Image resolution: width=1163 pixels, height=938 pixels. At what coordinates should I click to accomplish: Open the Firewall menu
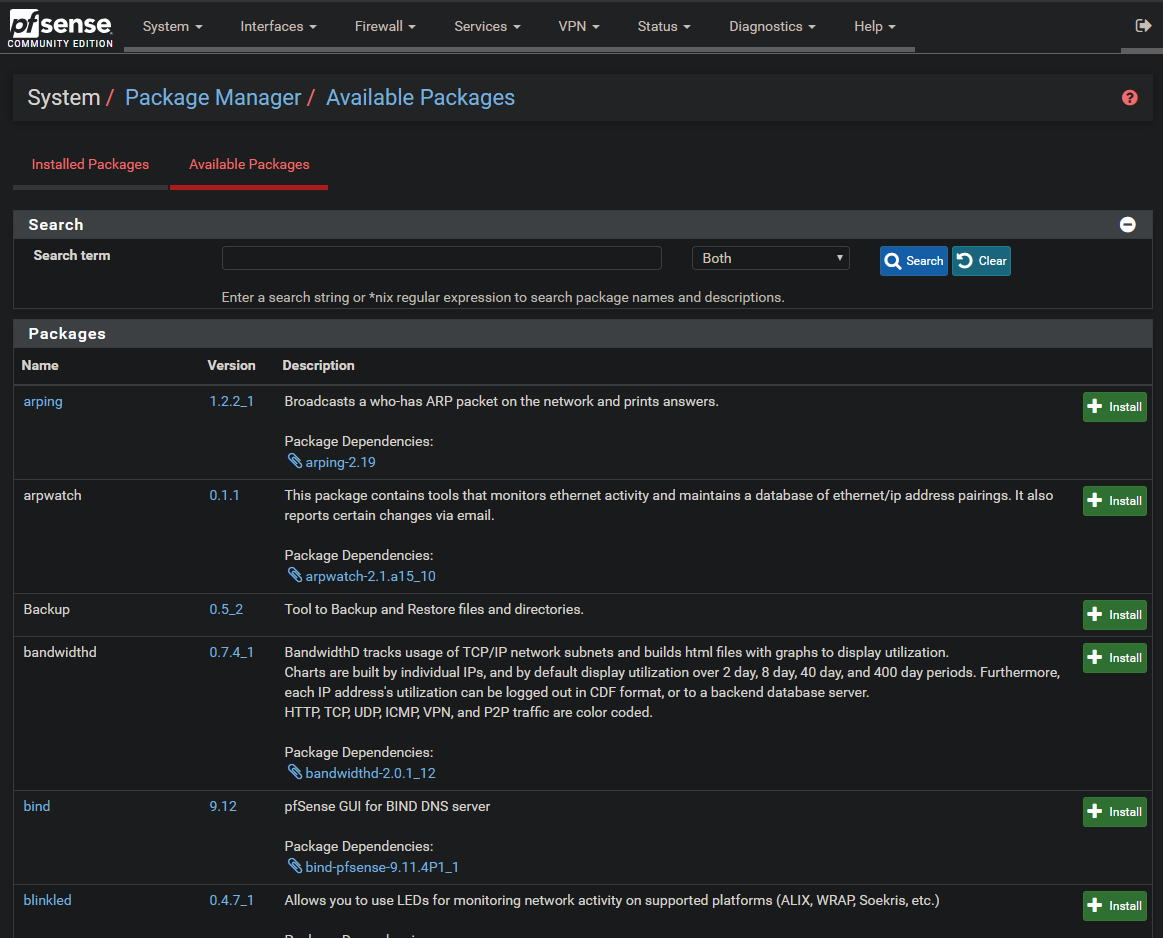(385, 26)
